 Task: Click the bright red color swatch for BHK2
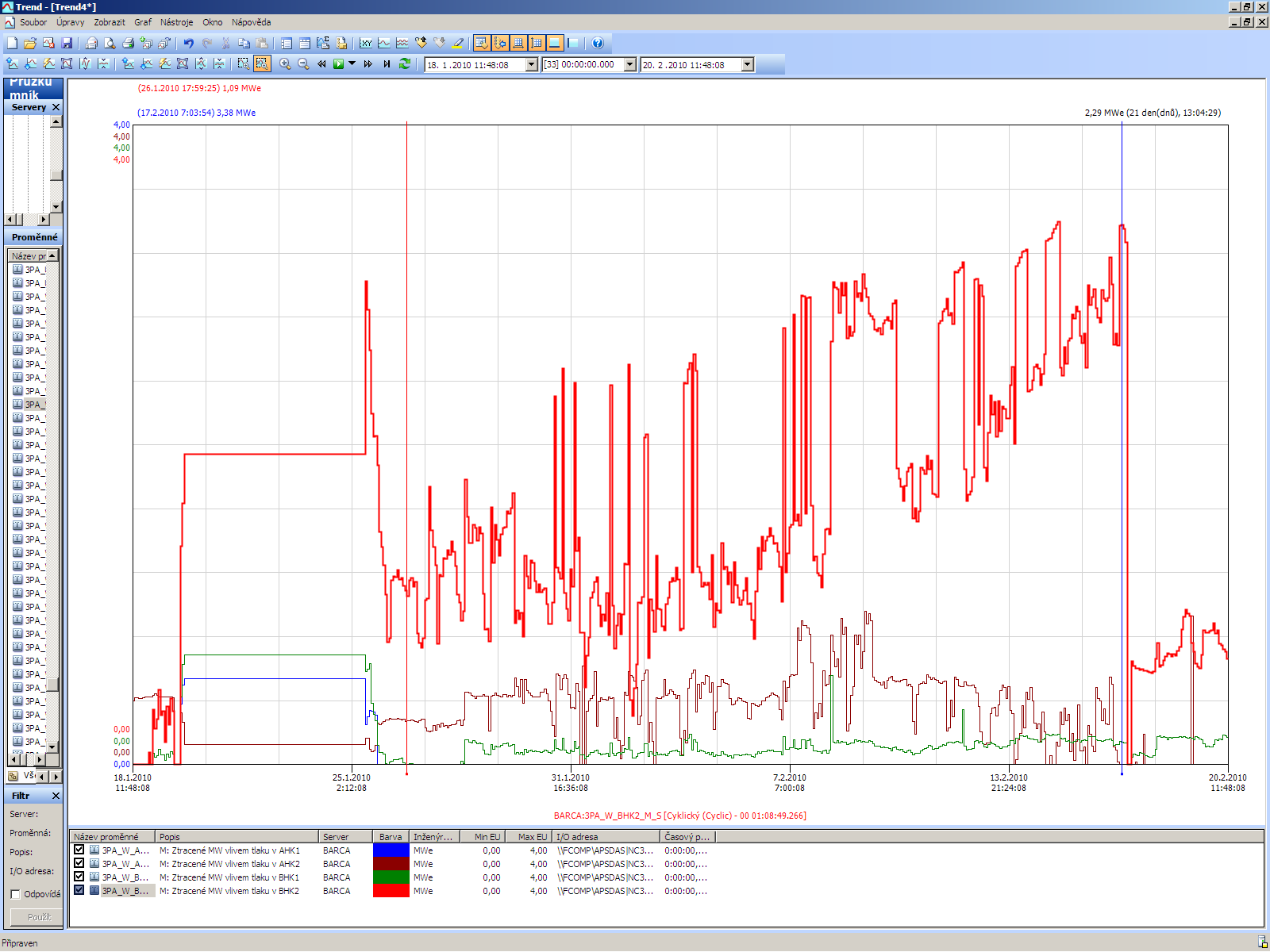point(391,890)
